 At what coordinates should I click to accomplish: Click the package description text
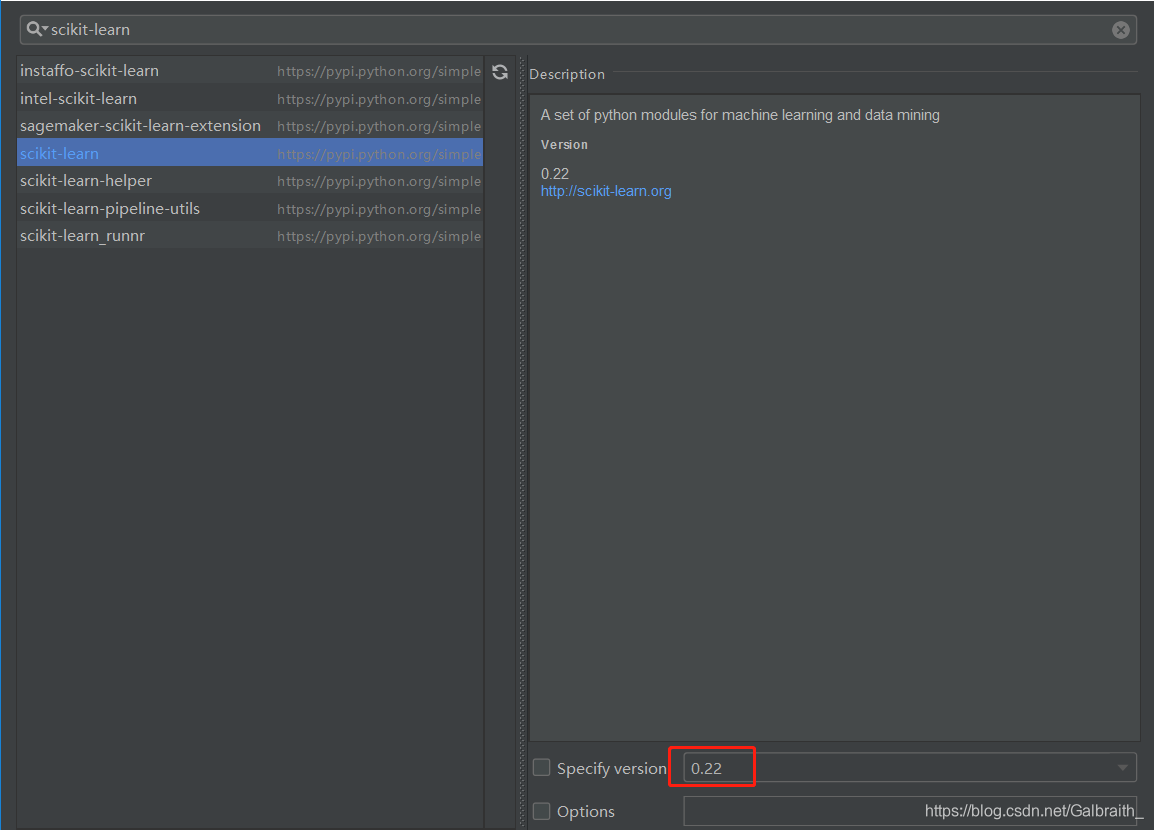click(x=740, y=115)
